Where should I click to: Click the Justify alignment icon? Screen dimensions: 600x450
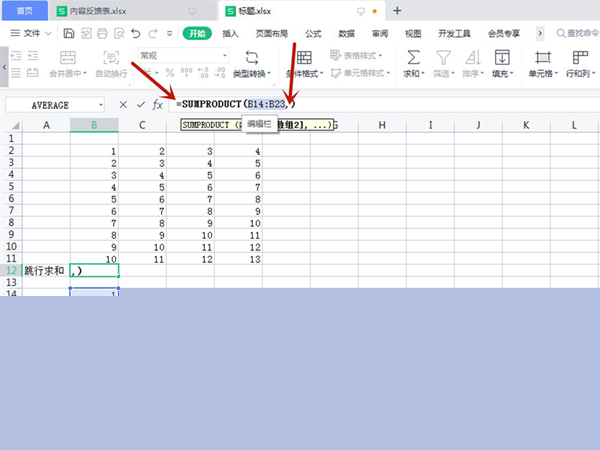tap(16, 73)
